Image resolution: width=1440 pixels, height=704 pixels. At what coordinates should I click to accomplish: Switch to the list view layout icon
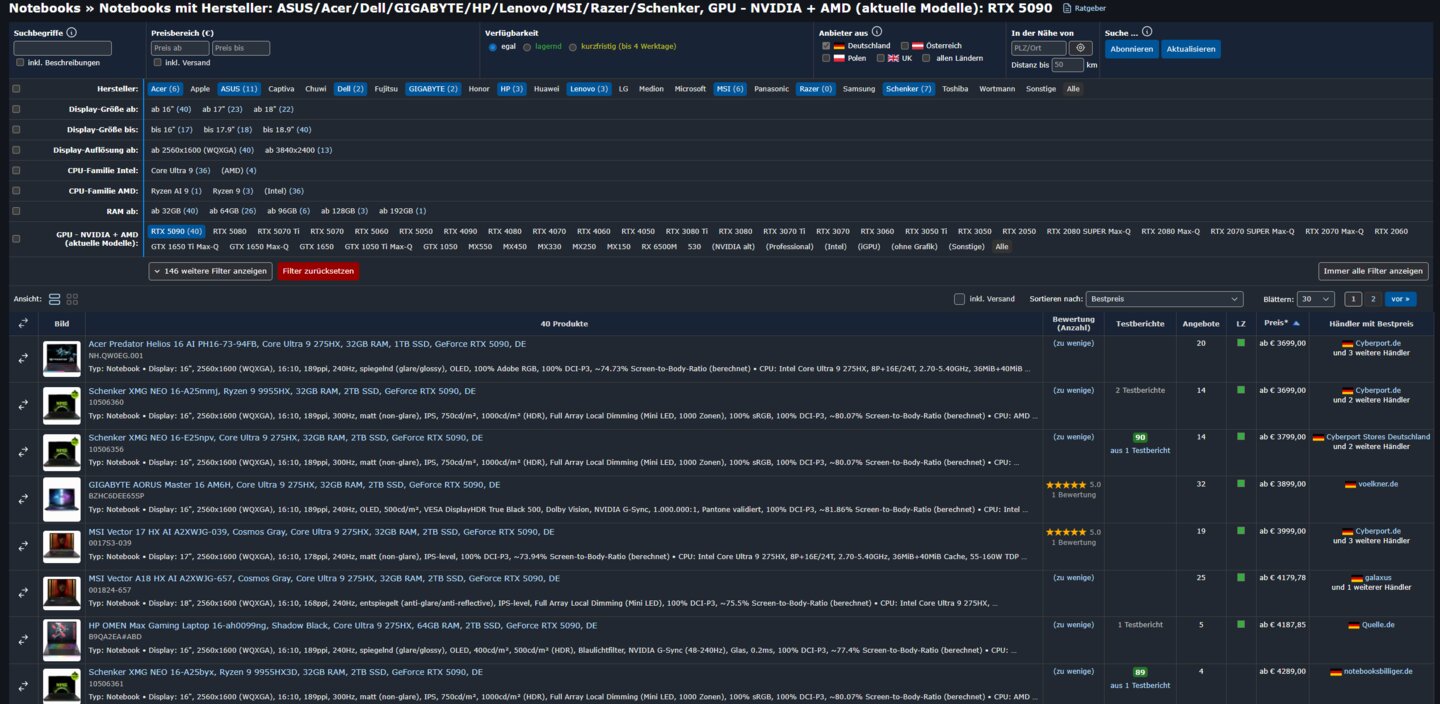tap(55, 299)
